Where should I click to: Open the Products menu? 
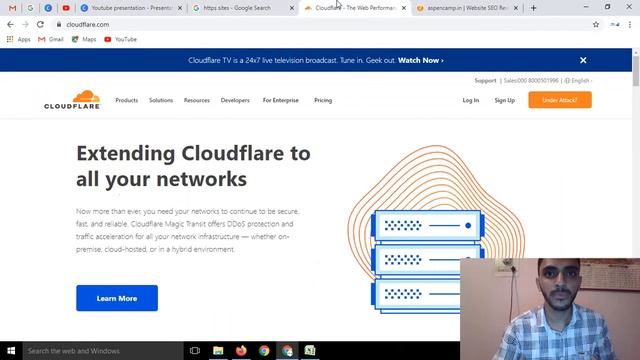(127, 100)
